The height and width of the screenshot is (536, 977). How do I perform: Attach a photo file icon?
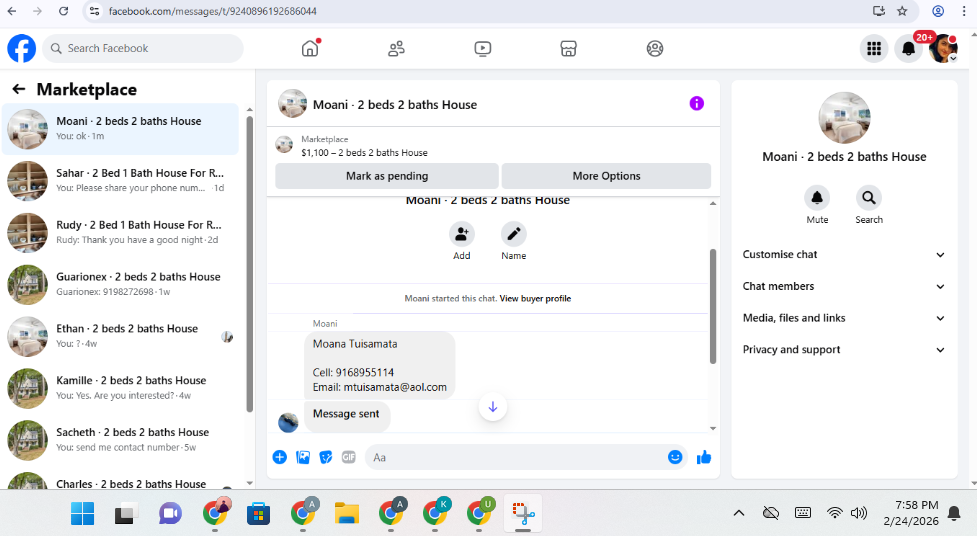click(303, 457)
